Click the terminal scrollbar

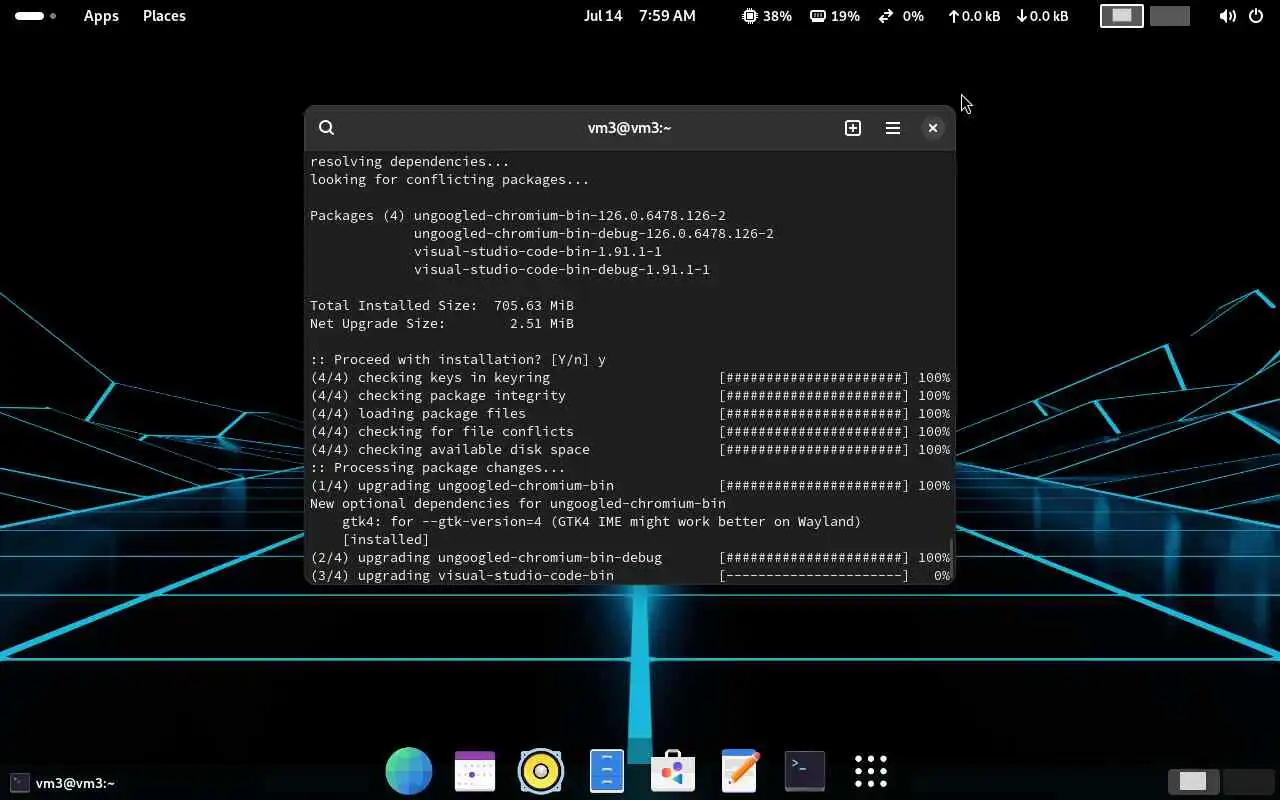[951, 556]
